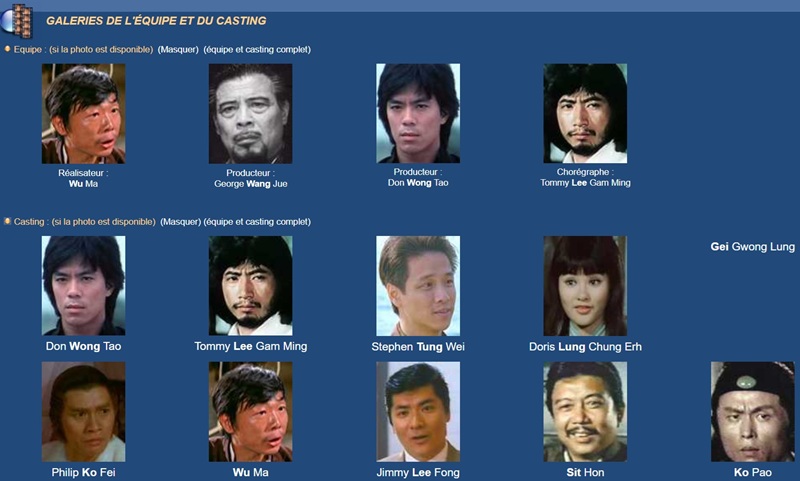This screenshot has width=800, height=481.
Task: Open Sit Hon's portrait thumbnail
Action: [585, 412]
